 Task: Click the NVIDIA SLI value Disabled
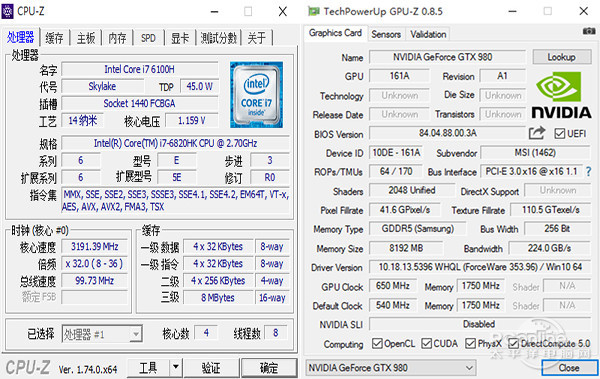tap(480, 324)
